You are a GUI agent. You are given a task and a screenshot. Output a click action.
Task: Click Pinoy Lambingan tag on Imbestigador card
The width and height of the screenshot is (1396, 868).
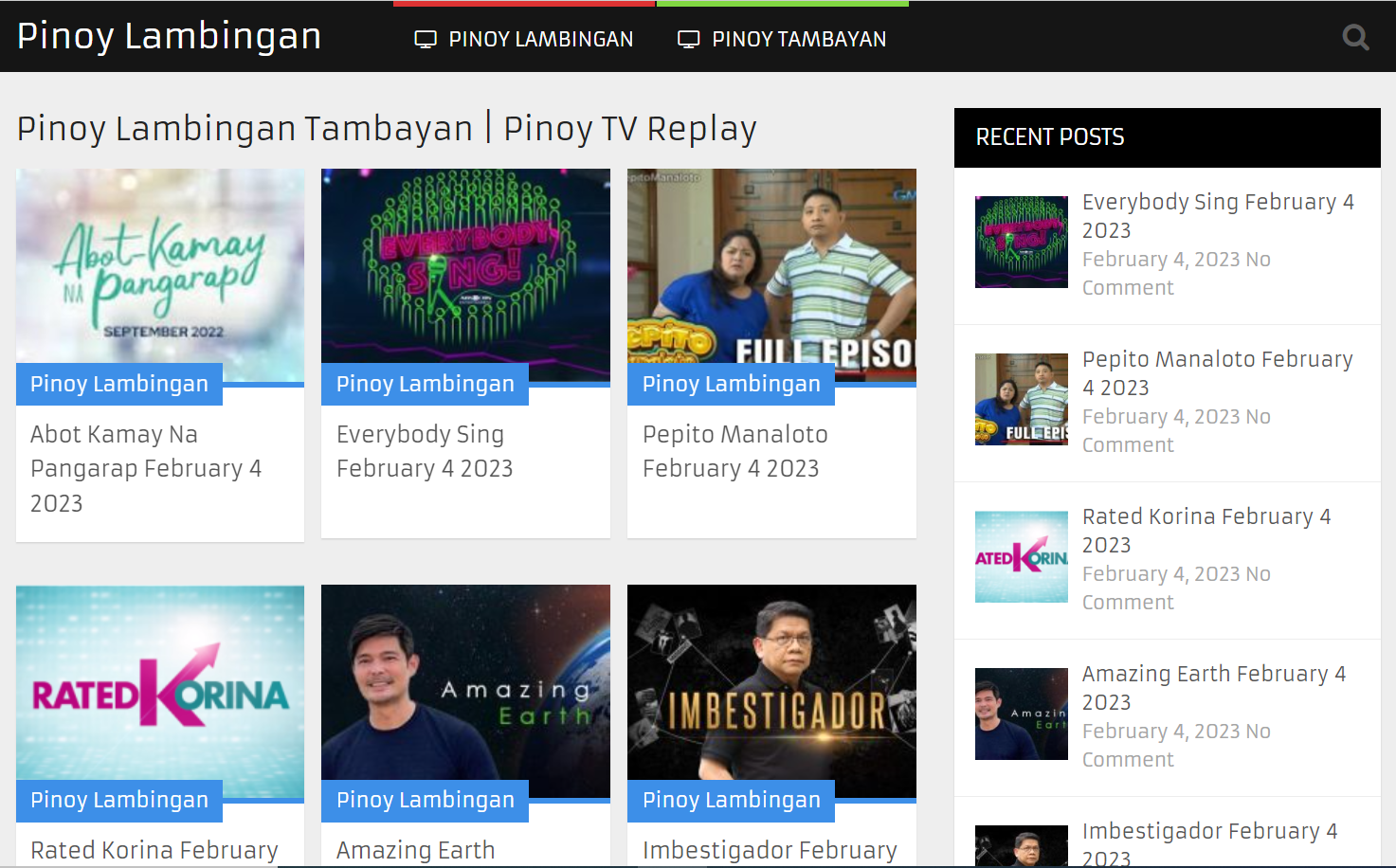[731, 800]
